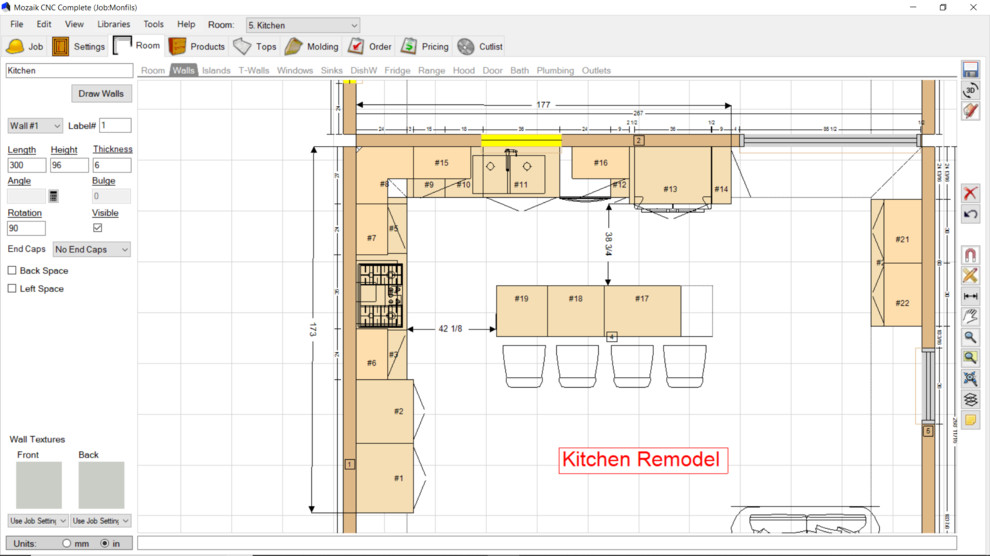Switch to the Islands tab
The height and width of the screenshot is (556, 990).
click(x=216, y=70)
